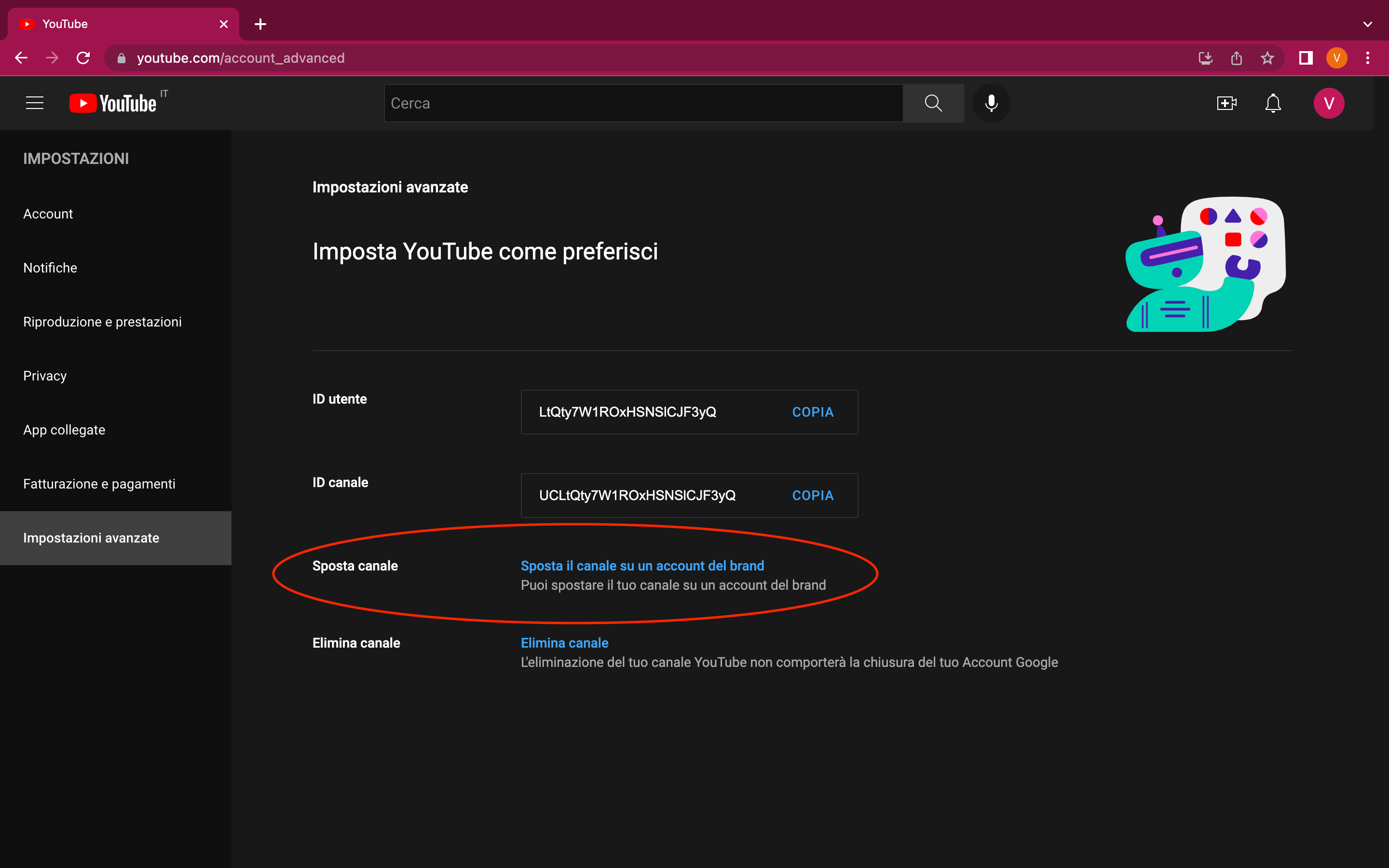Open the Chrome three-dot menu
Viewport: 1389px width, 868px height.
1368,57
